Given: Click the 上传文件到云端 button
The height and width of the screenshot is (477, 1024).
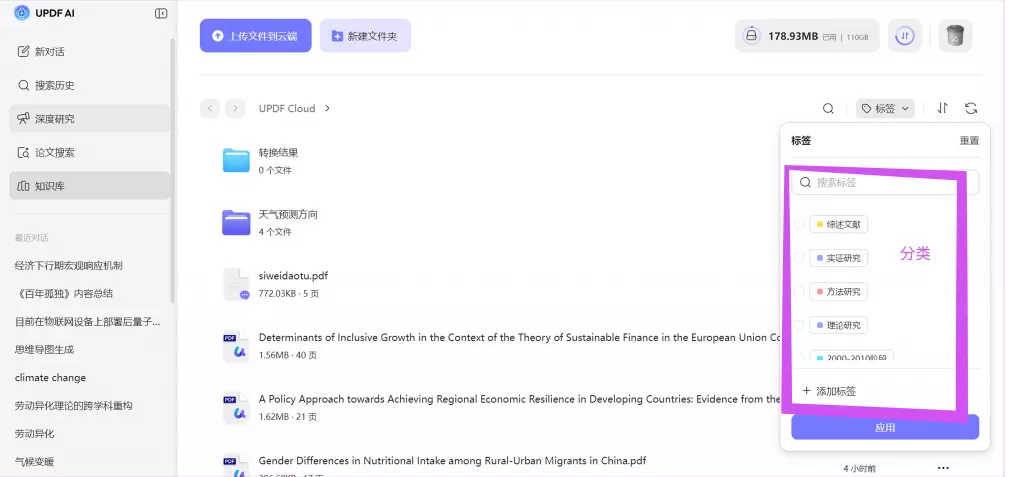Looking at the screenshot, I should pos(255,36).
